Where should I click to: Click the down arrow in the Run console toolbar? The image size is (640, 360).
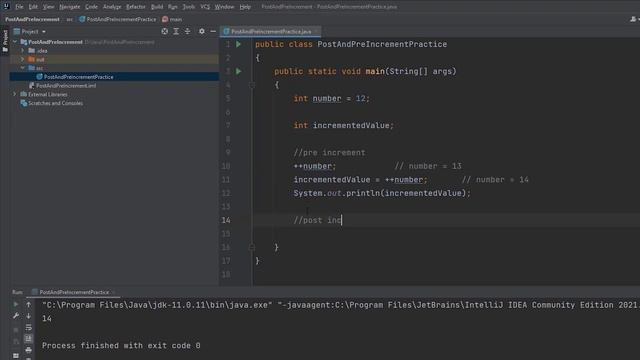29,316
